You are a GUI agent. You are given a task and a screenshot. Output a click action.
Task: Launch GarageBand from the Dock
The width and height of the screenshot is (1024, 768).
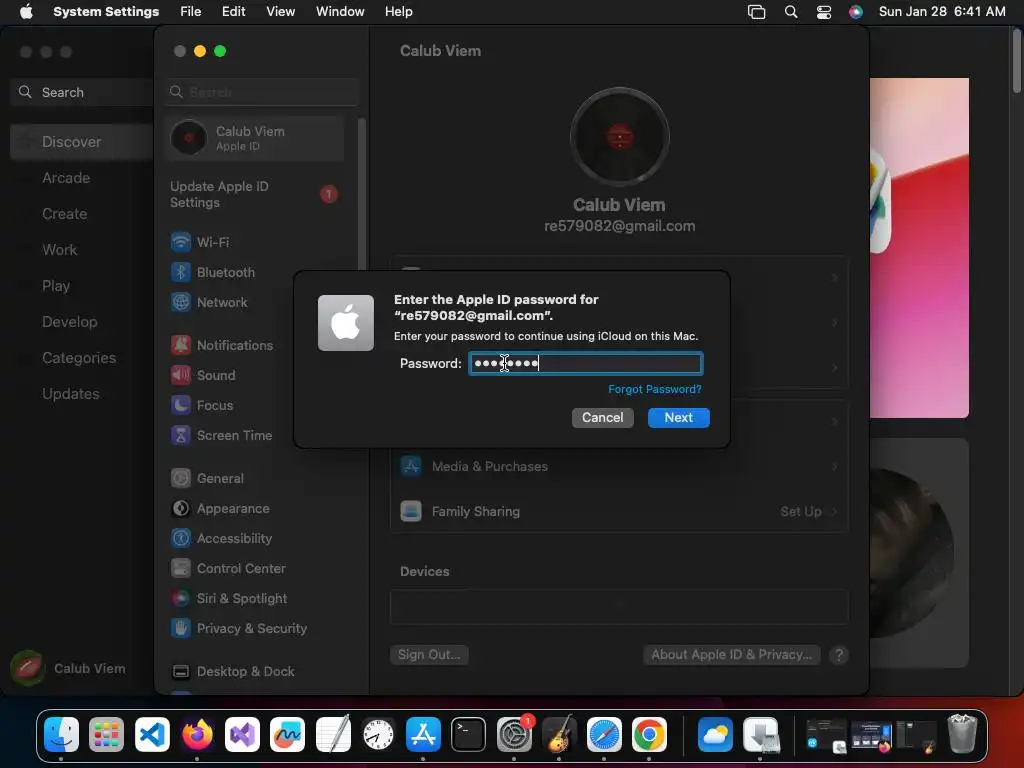[x=559, y=734]
